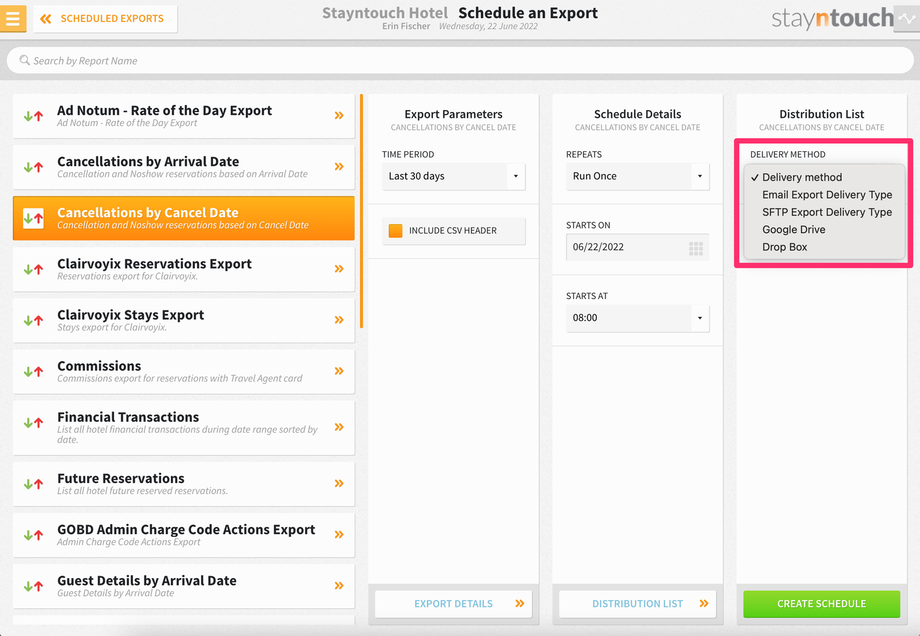This screenshot has width=920, height=636.
Task: Click the magnifier search icon
Action: pyautogui.click(x=25, y=60)
